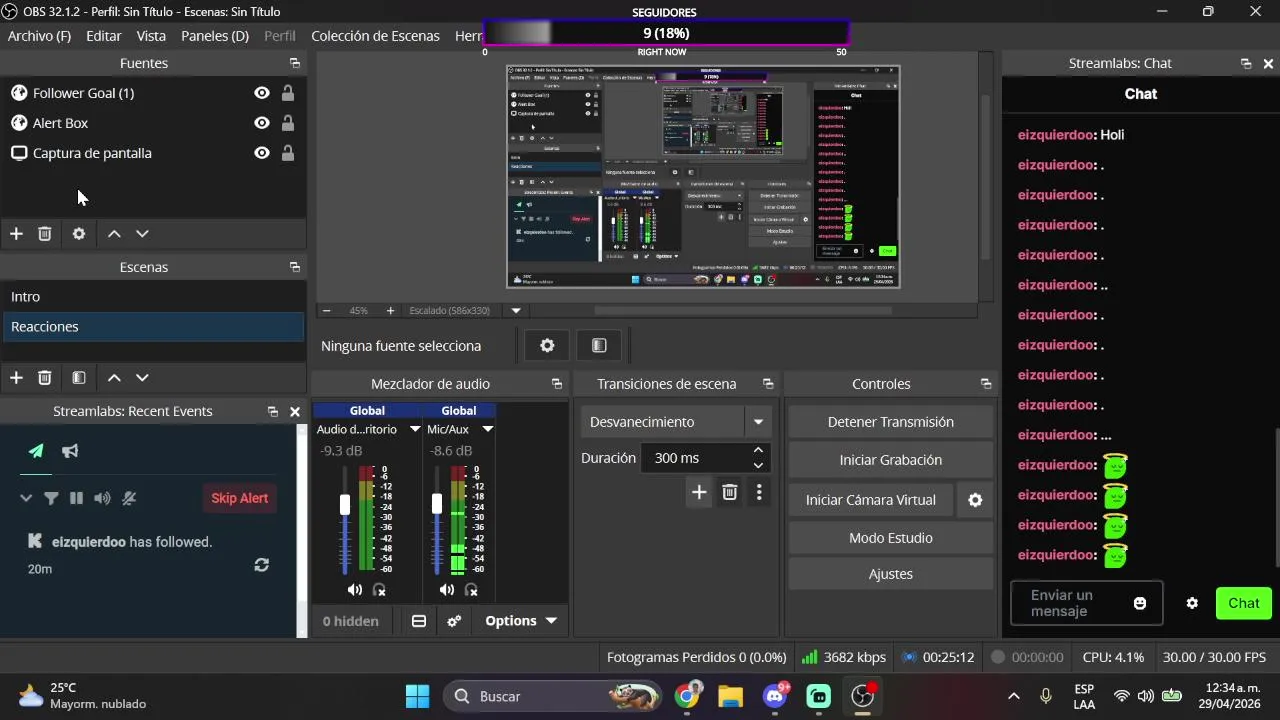Open the filter funnel in Recent Events
The height and width of the screenshot is (720, 1280).
coord(51,498)
